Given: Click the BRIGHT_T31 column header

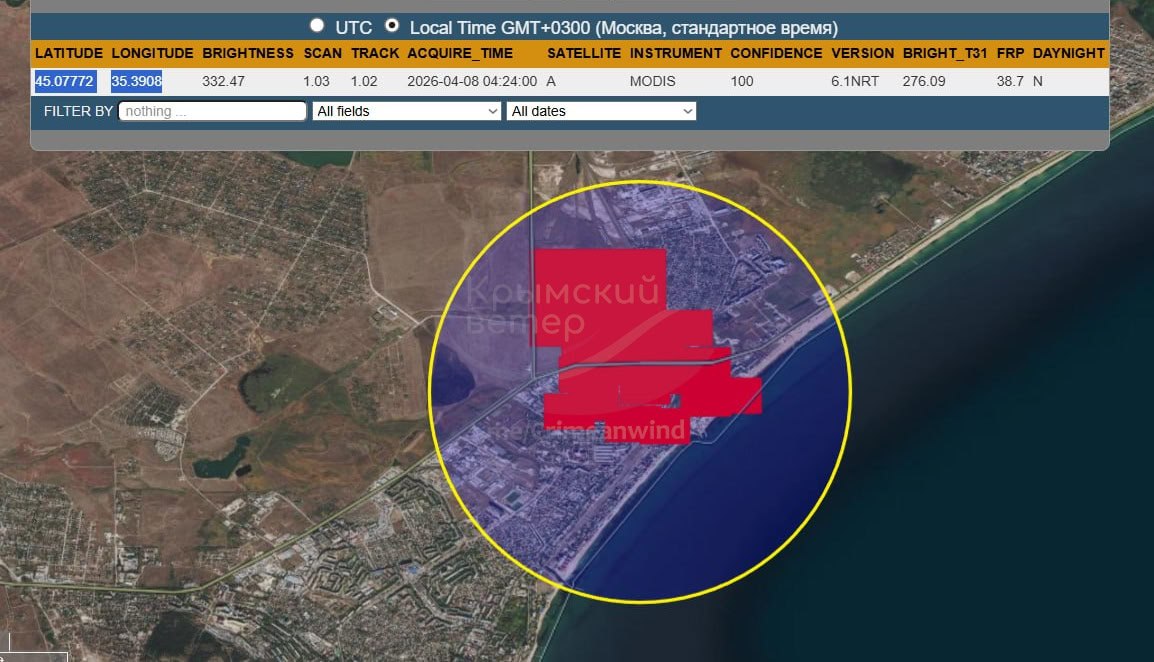Looking at the screenshot, I should point(944,53).
